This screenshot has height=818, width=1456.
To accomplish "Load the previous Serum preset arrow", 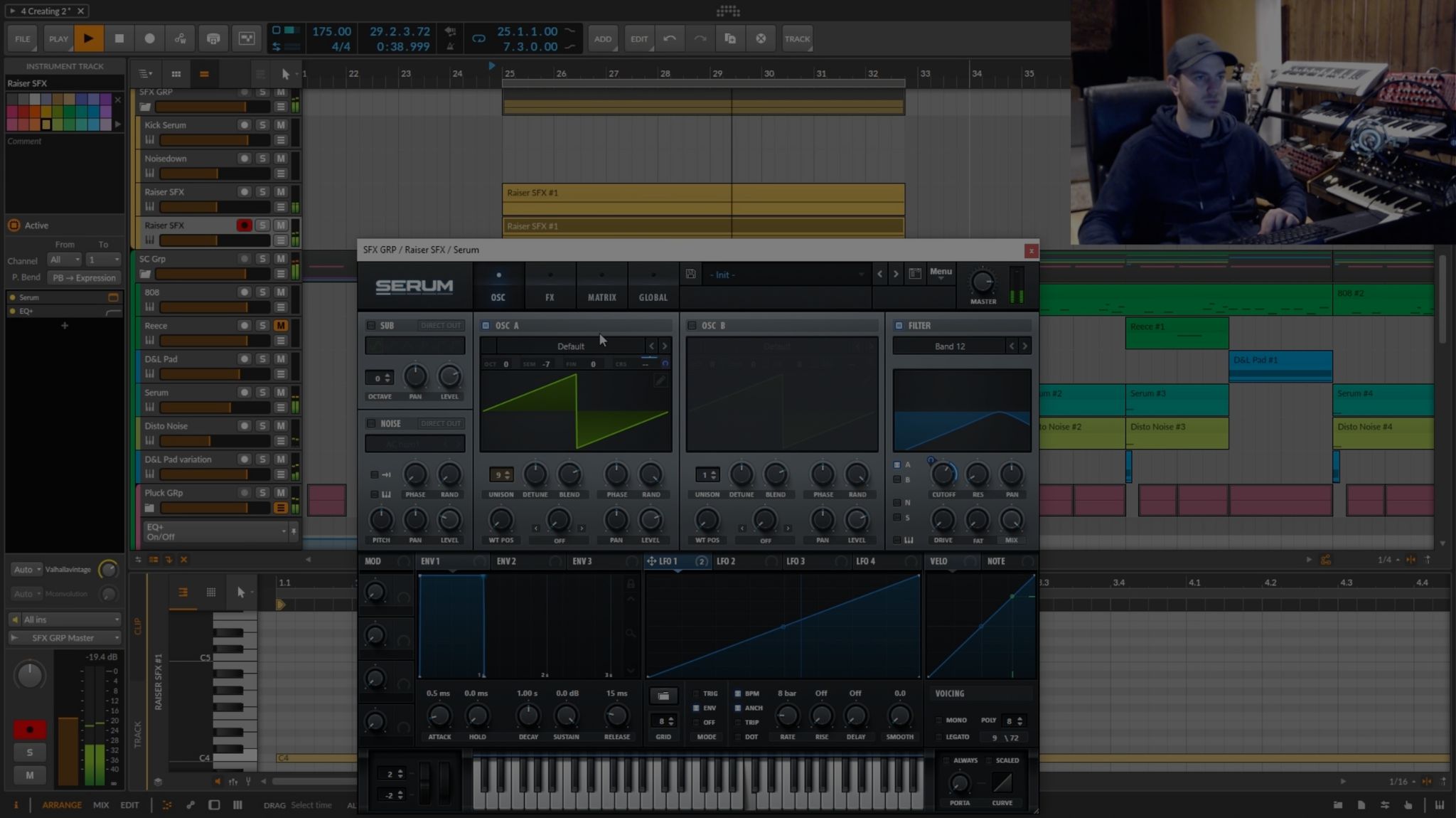I will (880, 275).
